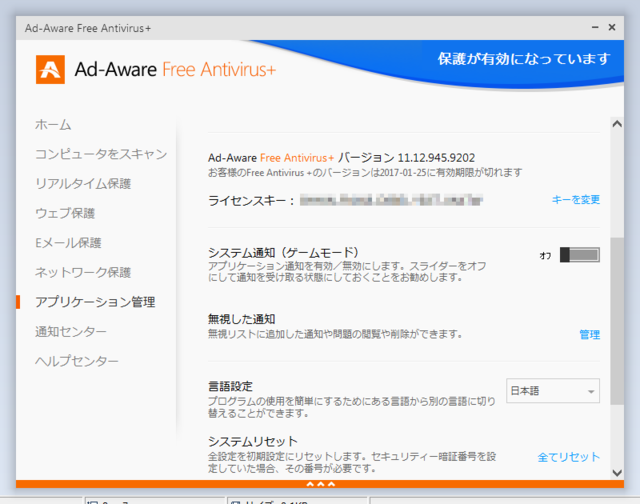Viewport: 640px width, 504px height.
Task: Click the 無視した通知 heading
Action: [x=241, y=319]
